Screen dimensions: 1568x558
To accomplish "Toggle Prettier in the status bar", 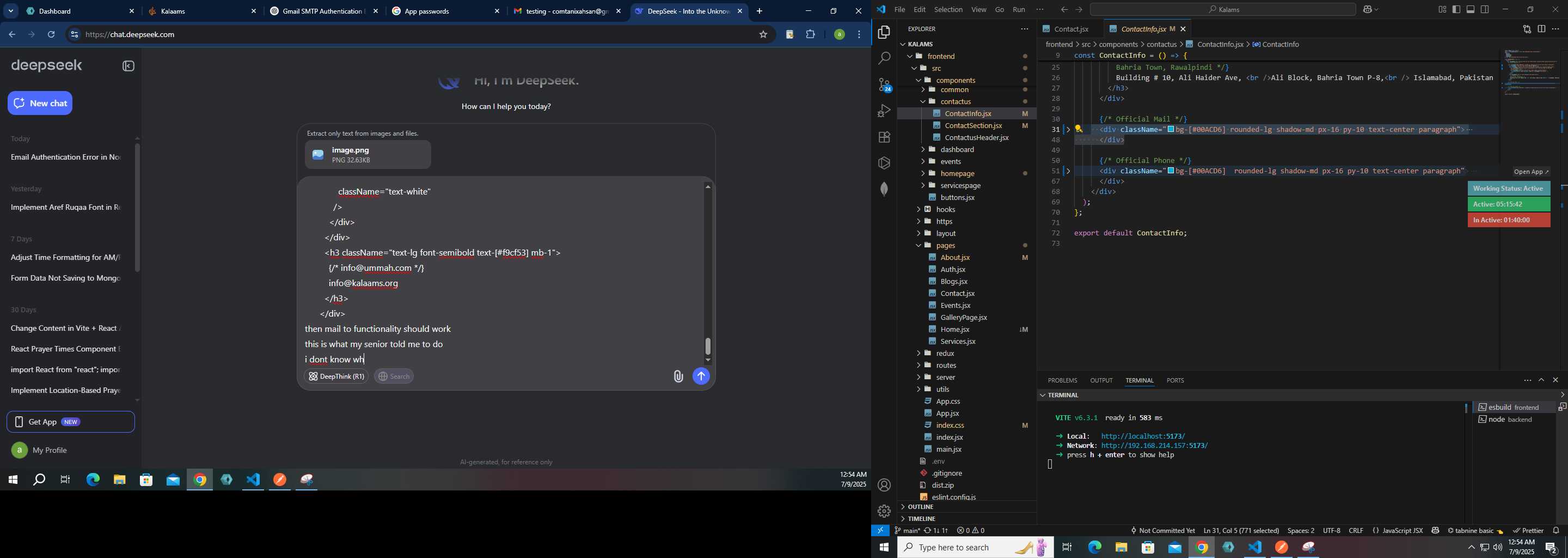I will (1528, 531).
